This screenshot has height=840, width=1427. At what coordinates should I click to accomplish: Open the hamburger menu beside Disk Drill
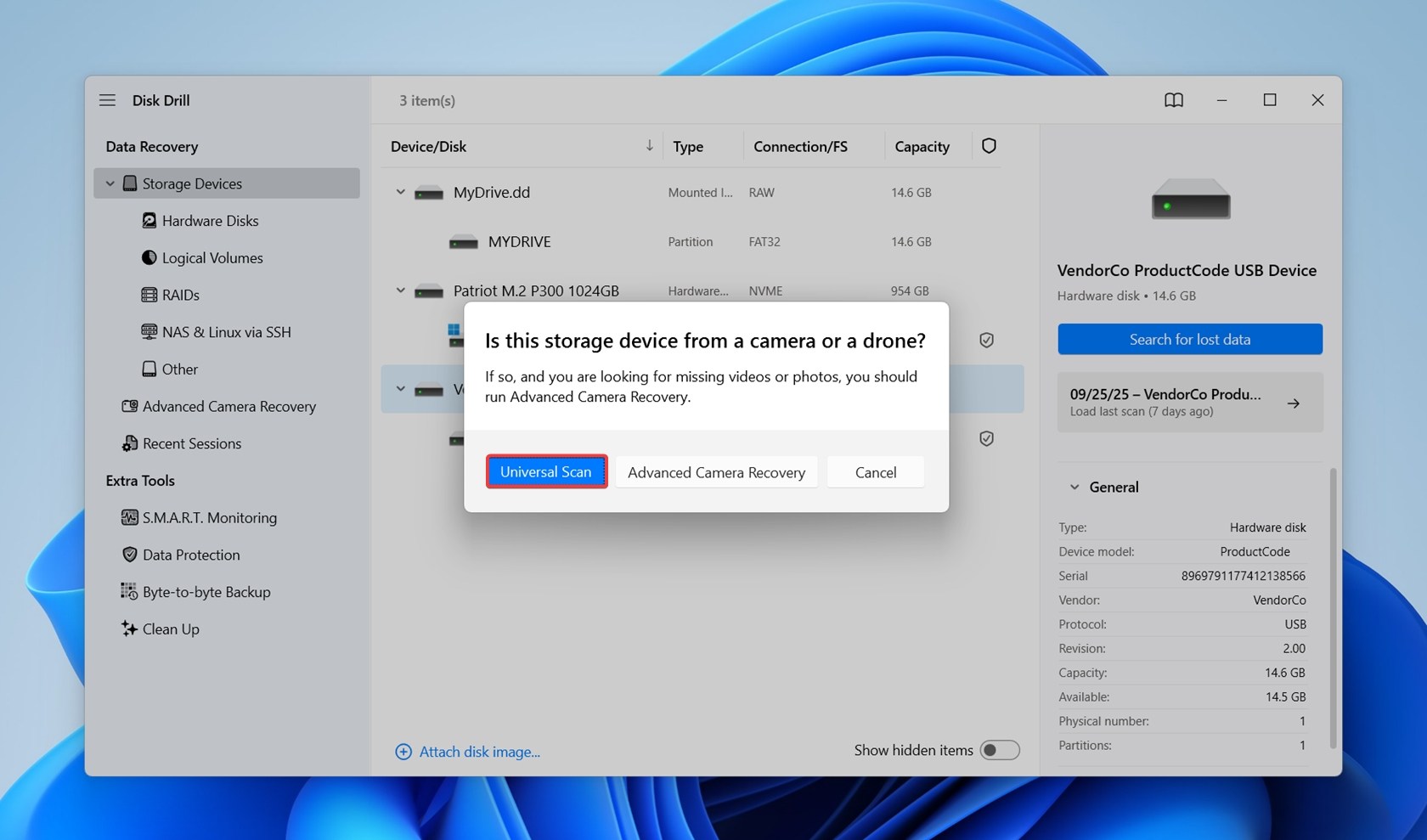[x=107, y=100]
